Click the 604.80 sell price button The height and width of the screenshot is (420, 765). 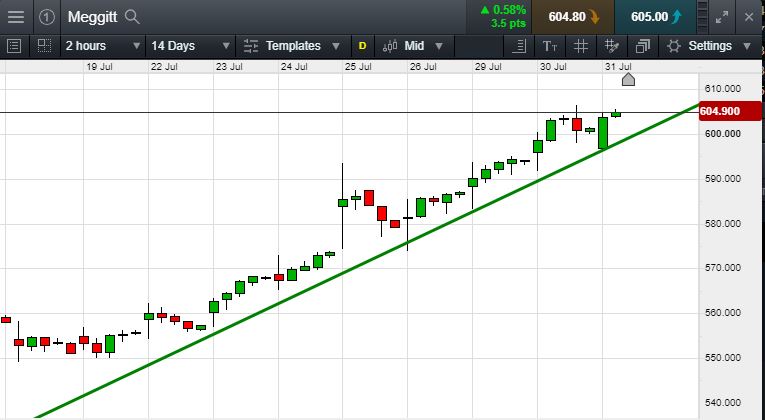(572, 16)
